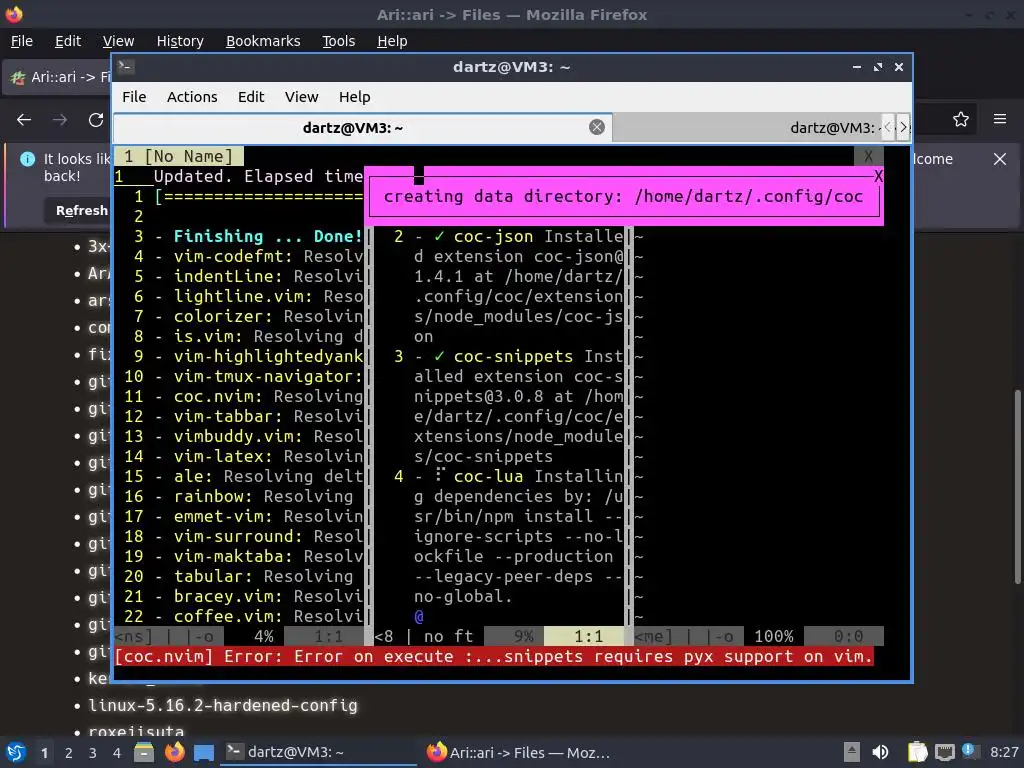This screenshot has width=1024, height=768.
Task: Click the lightline.vim plugin line
Action: click(x=243, y=296)
